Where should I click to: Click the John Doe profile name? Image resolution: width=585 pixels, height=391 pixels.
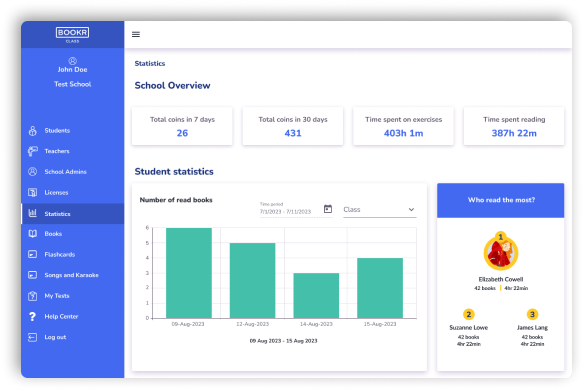72,69
